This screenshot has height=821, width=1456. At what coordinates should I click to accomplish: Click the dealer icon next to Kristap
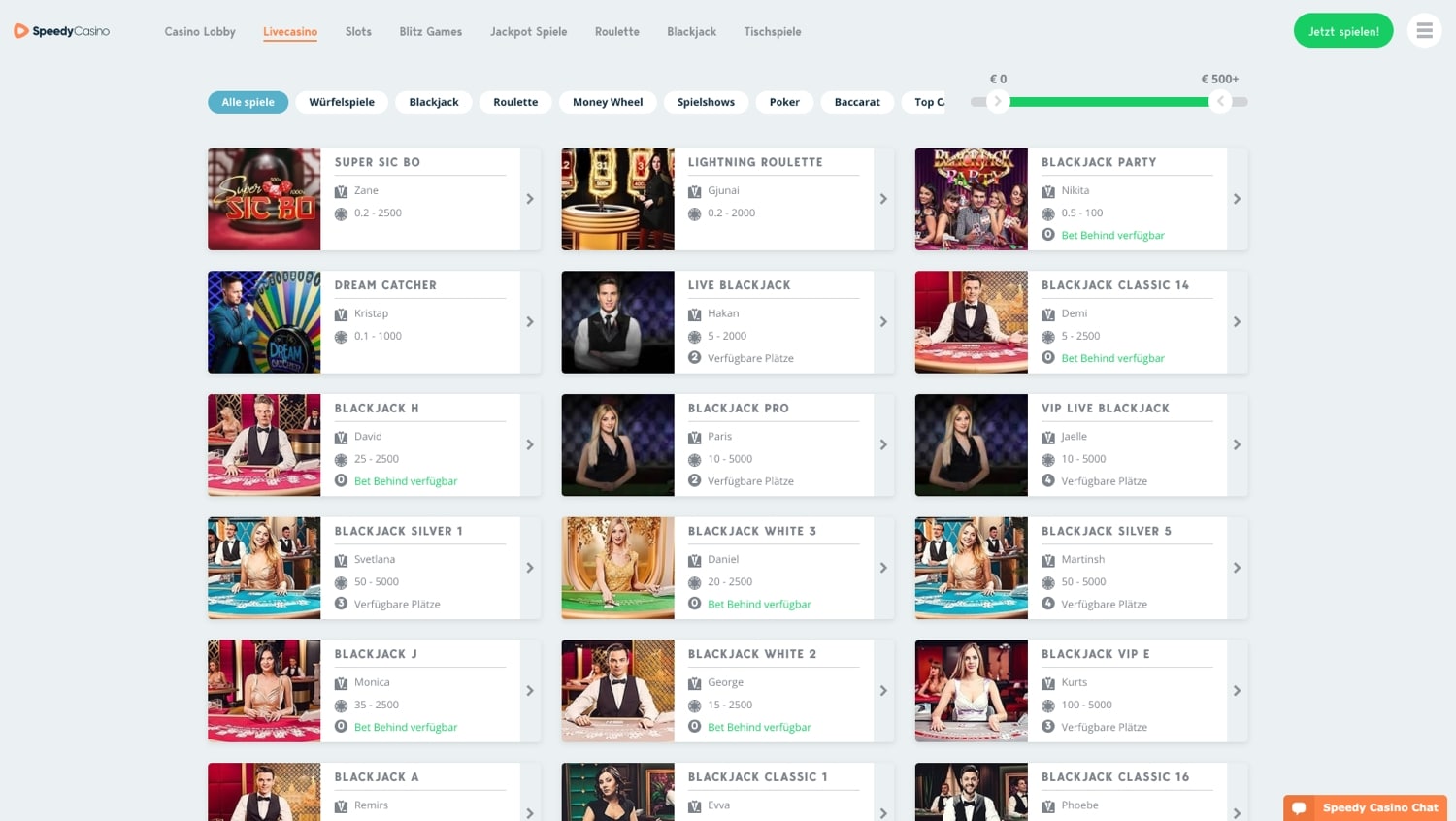pos(341,314)
